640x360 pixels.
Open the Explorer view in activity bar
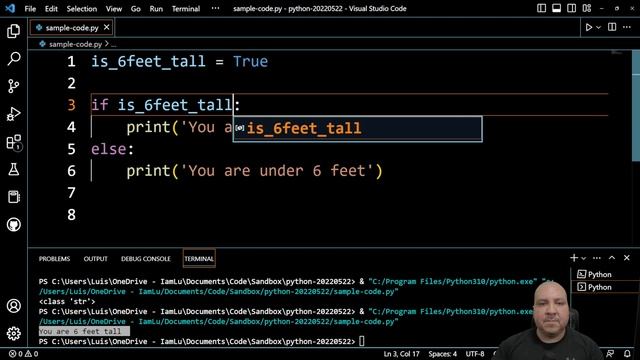[13, 31]
